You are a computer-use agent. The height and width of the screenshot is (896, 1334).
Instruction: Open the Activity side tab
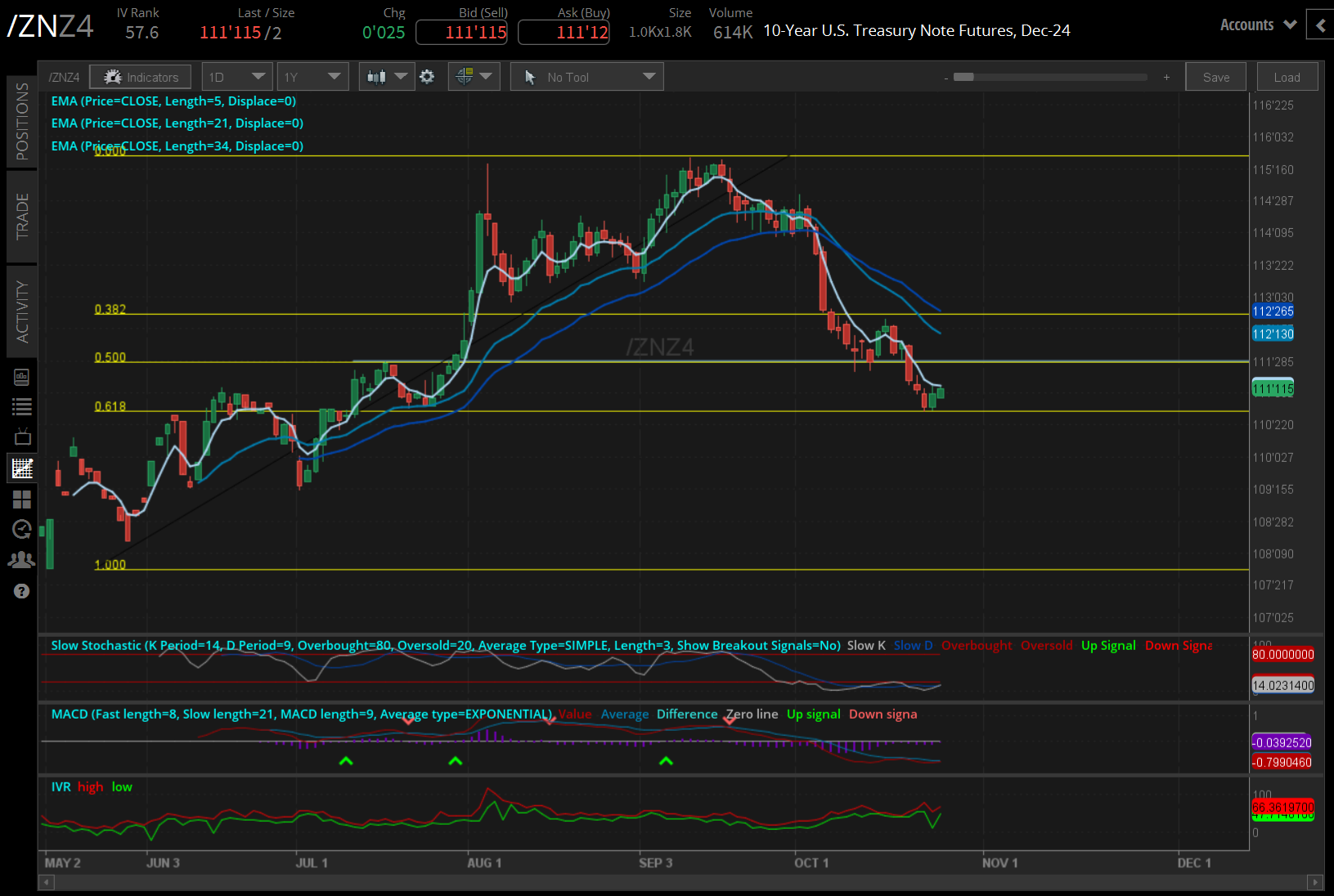[x=22, y=311]
